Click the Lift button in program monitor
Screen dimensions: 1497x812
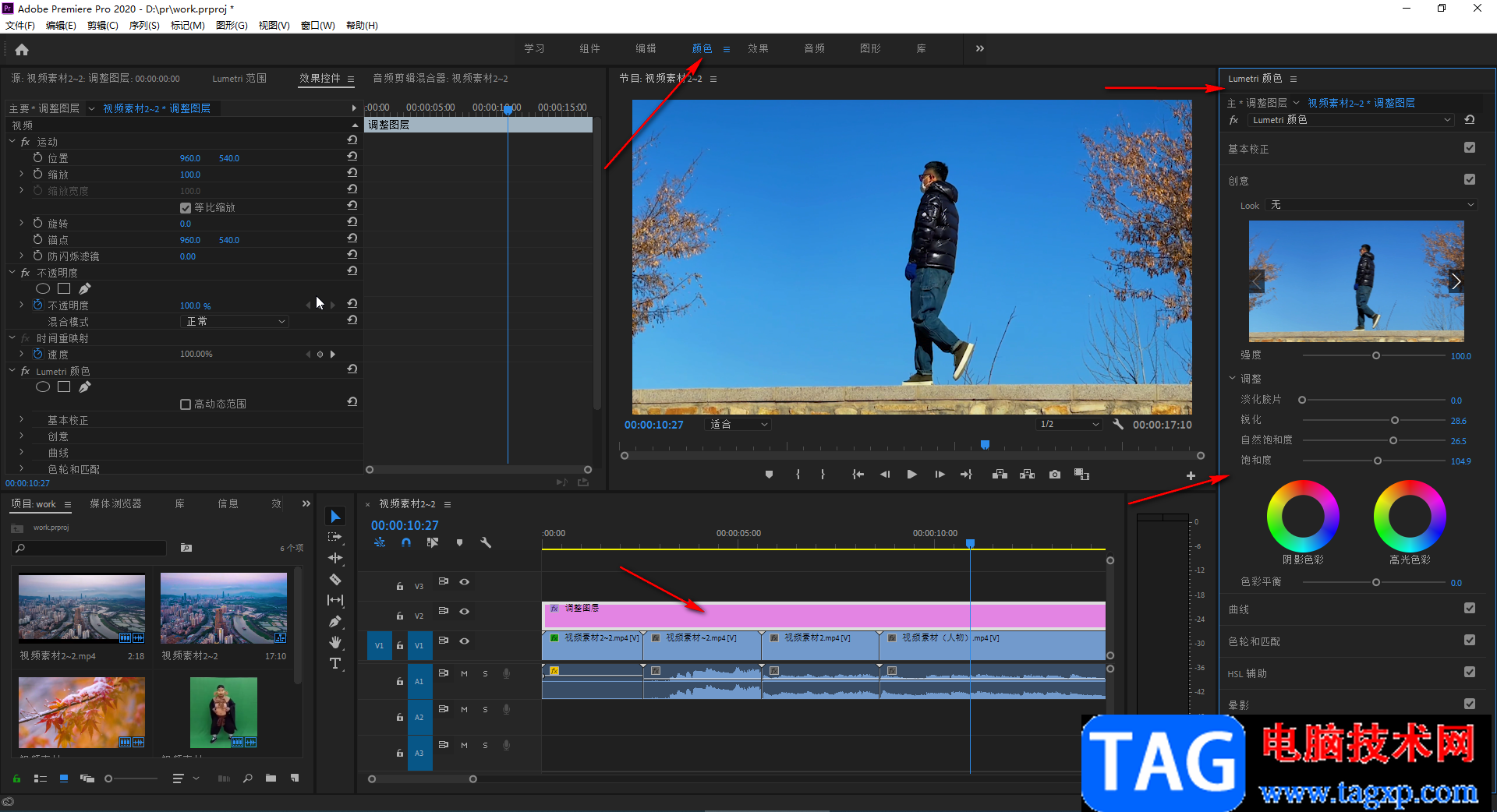pos(1000,475)
